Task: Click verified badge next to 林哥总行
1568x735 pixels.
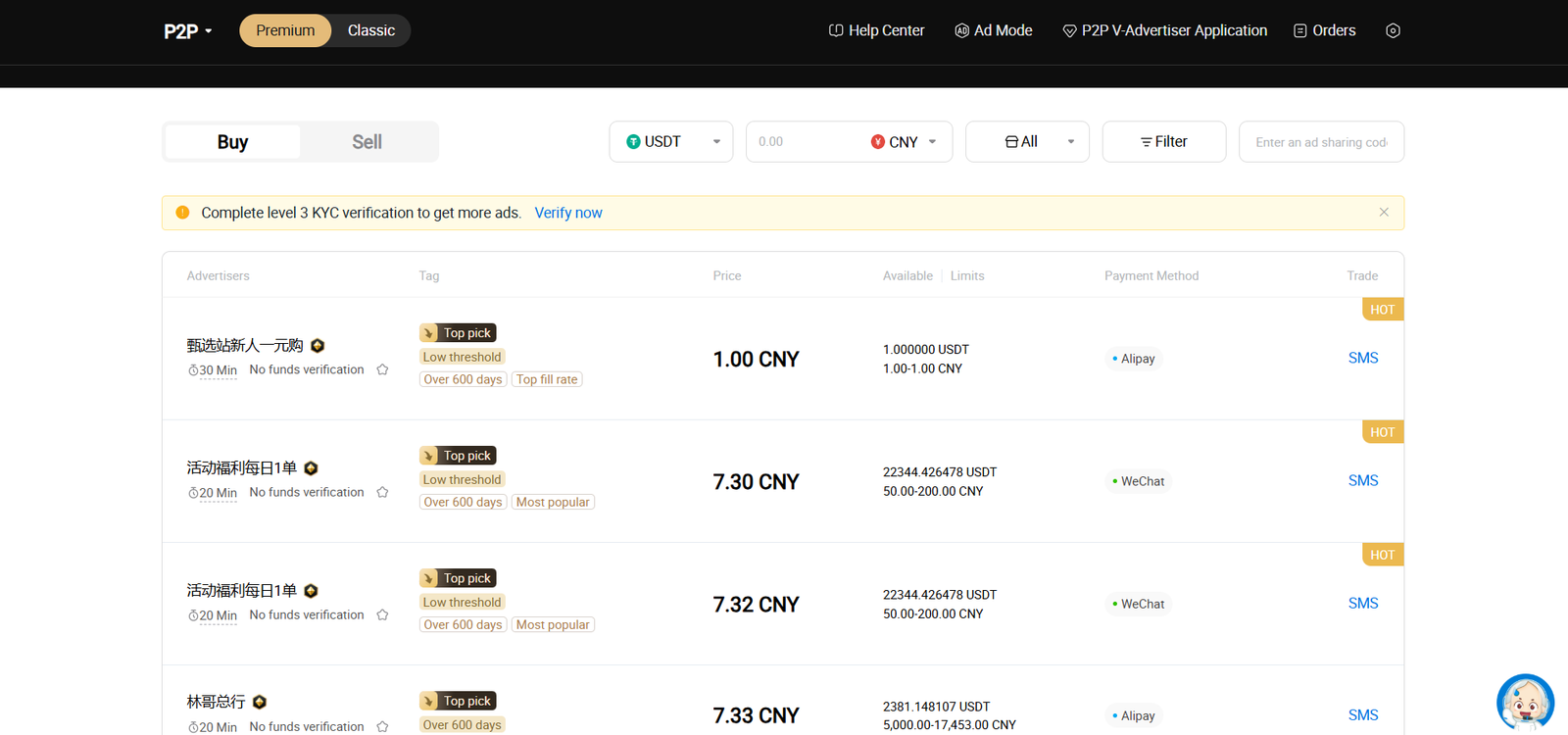Action: coord(260,702)
